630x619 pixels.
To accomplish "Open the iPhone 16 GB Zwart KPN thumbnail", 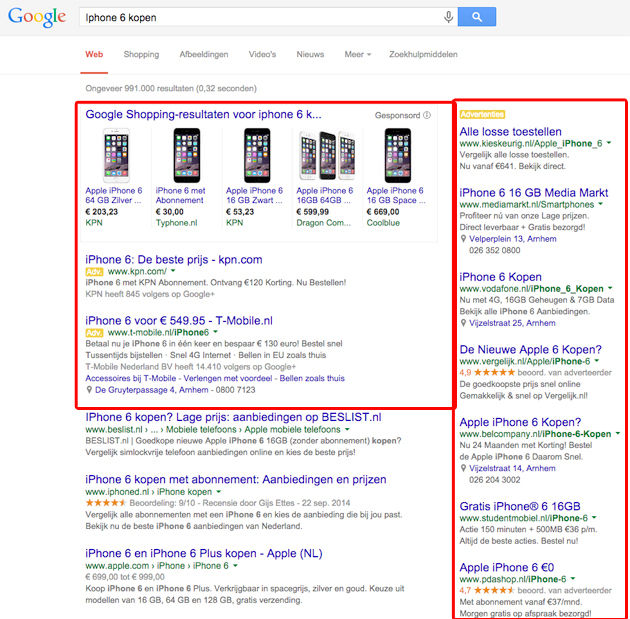I will click(257, 155).
